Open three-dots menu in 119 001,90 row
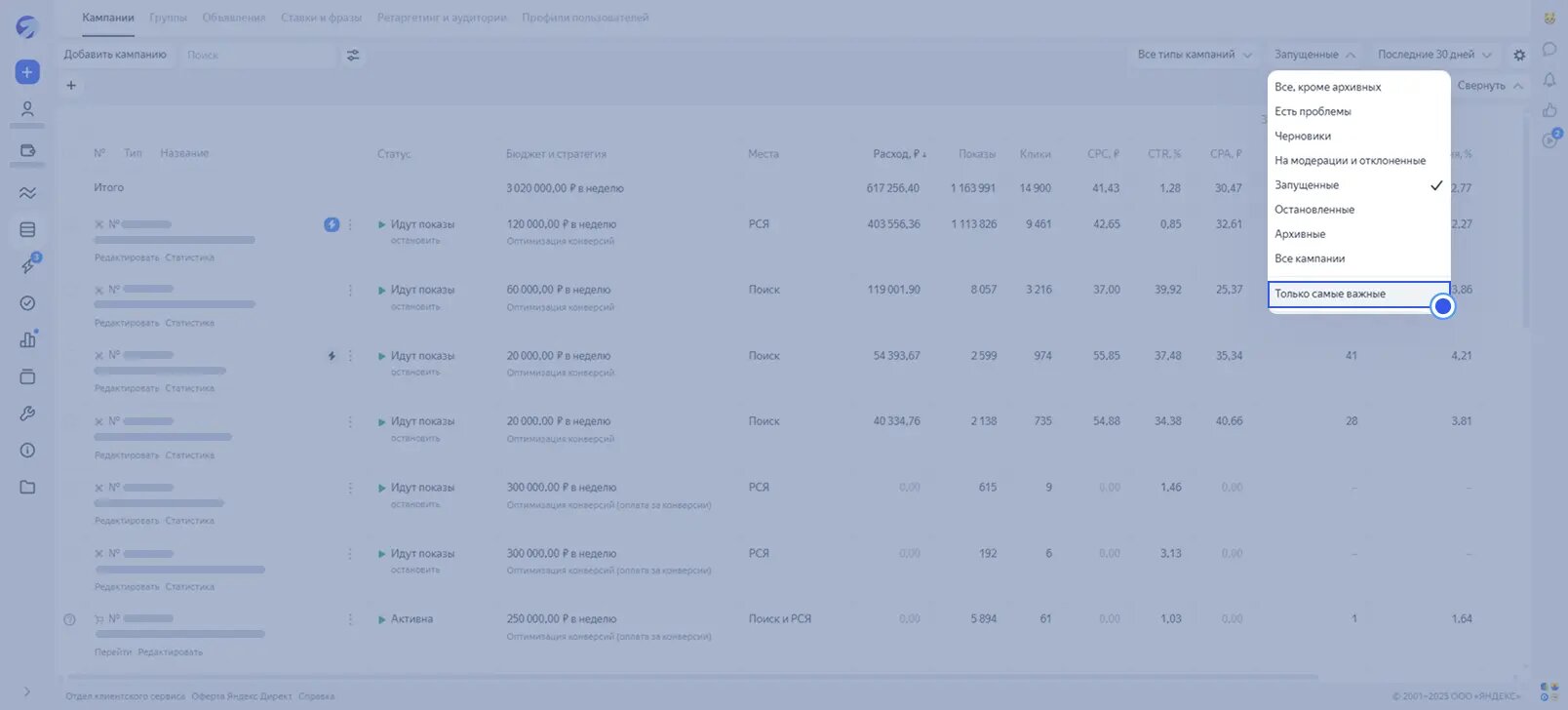The image size is (1568, 710). tap(350, 291)
